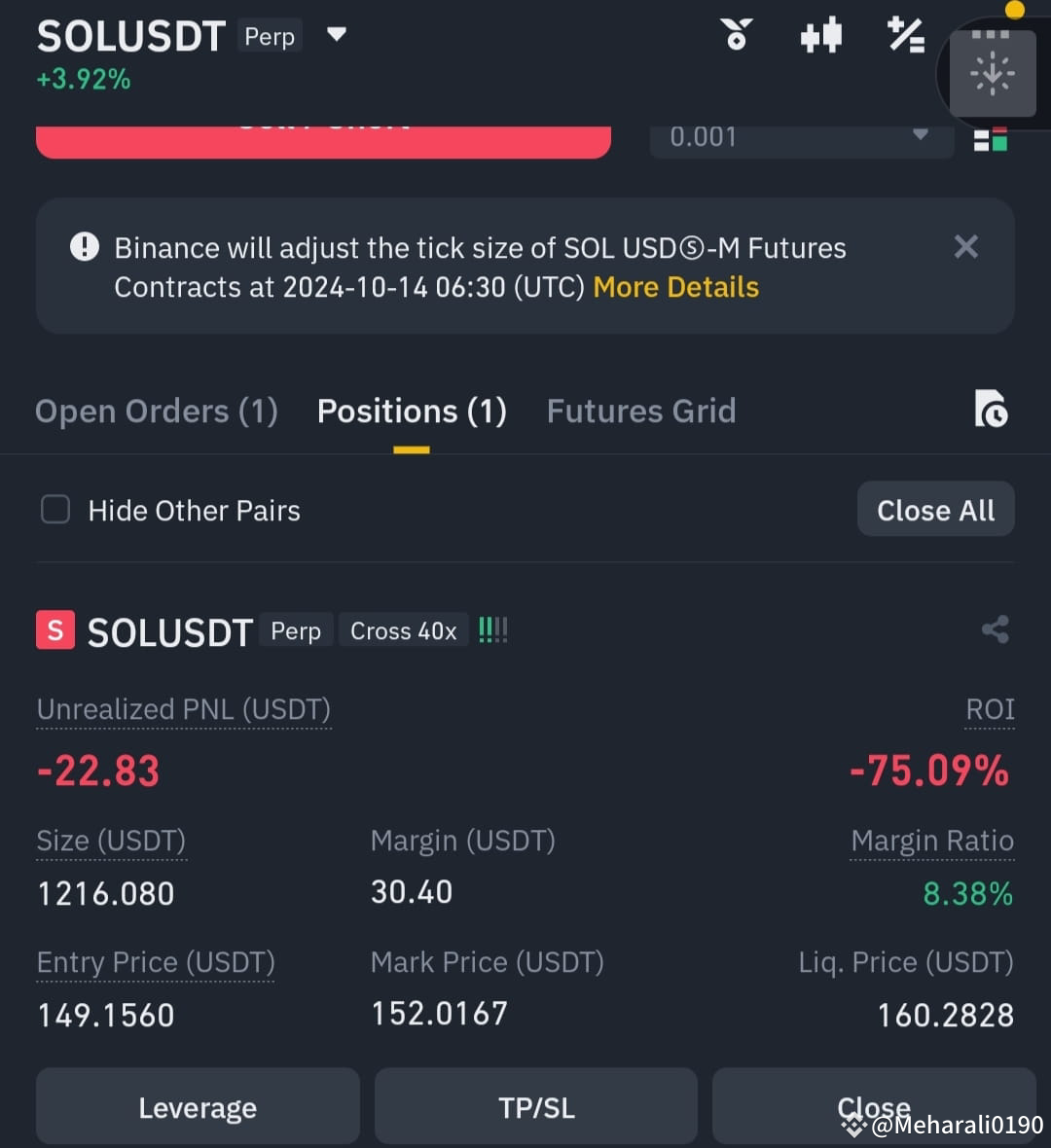Tap the floating download widget icon

pos(993,74)
